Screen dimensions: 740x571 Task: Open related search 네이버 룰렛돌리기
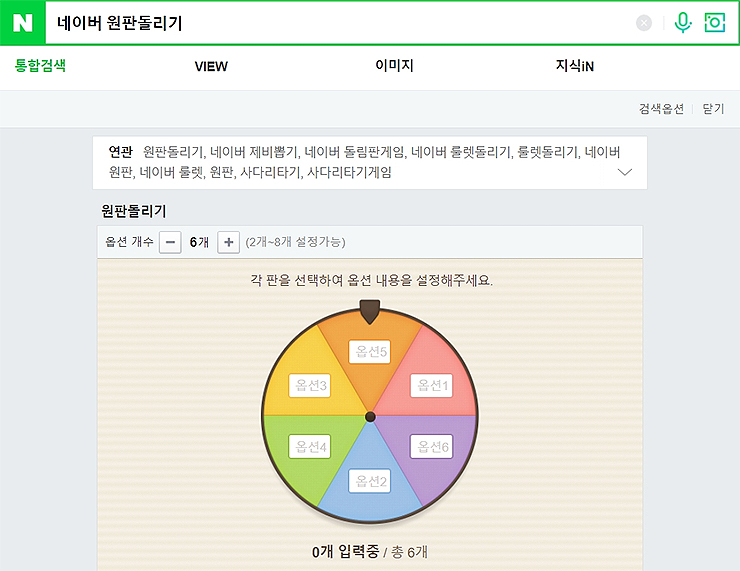pyautogui.click(x=461, y=152)
